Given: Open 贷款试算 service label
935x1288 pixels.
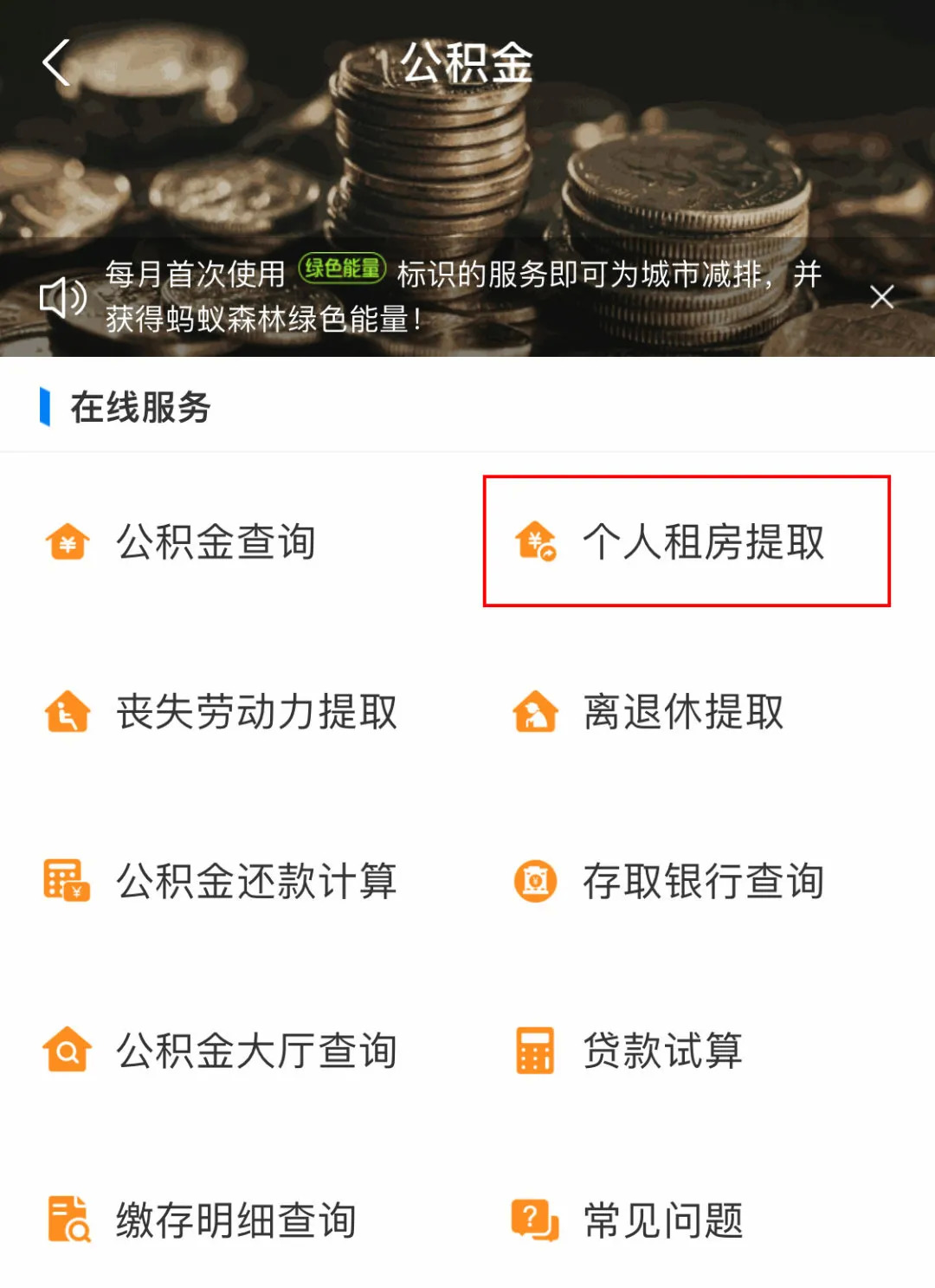Looking at the screenshot, I should [662, 1051].
